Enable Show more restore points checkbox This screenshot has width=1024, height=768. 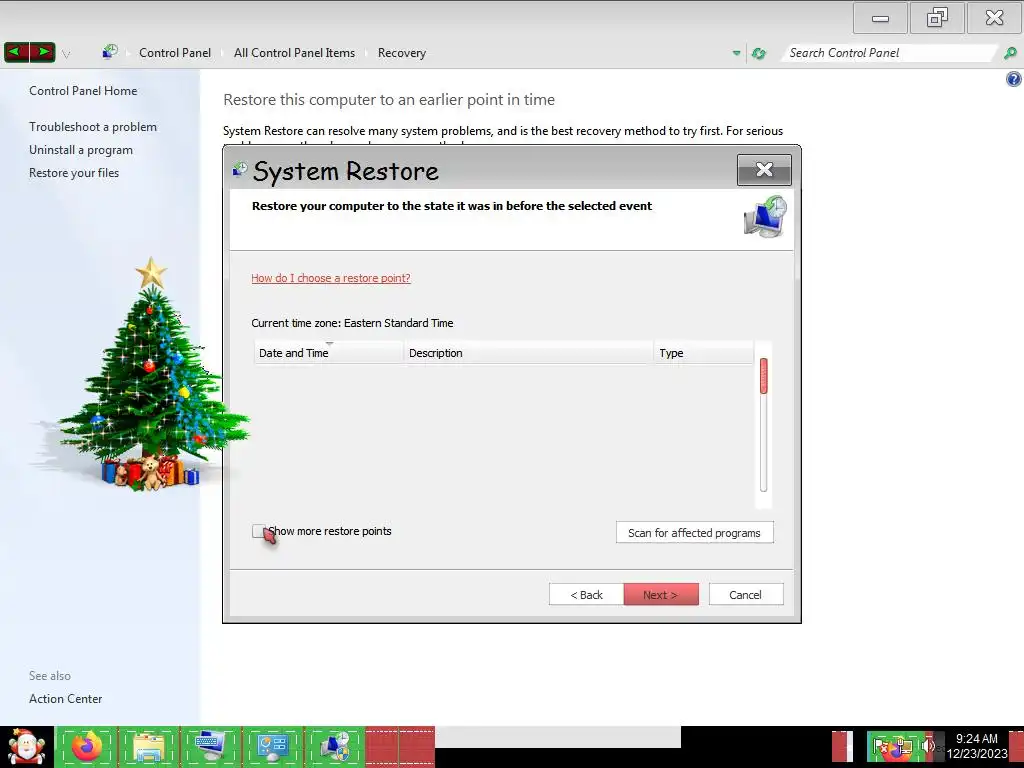259,531
